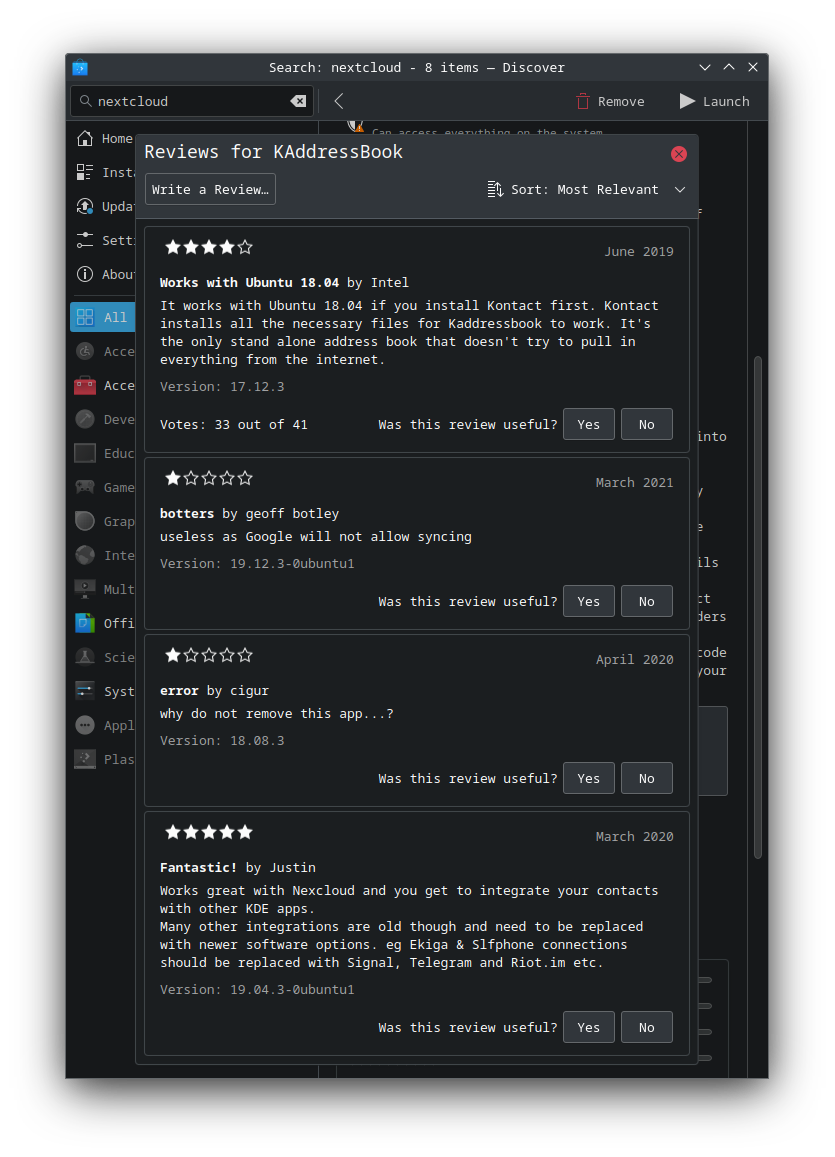Click the 'Works with Ubuntu 18.04' review title

249,283
